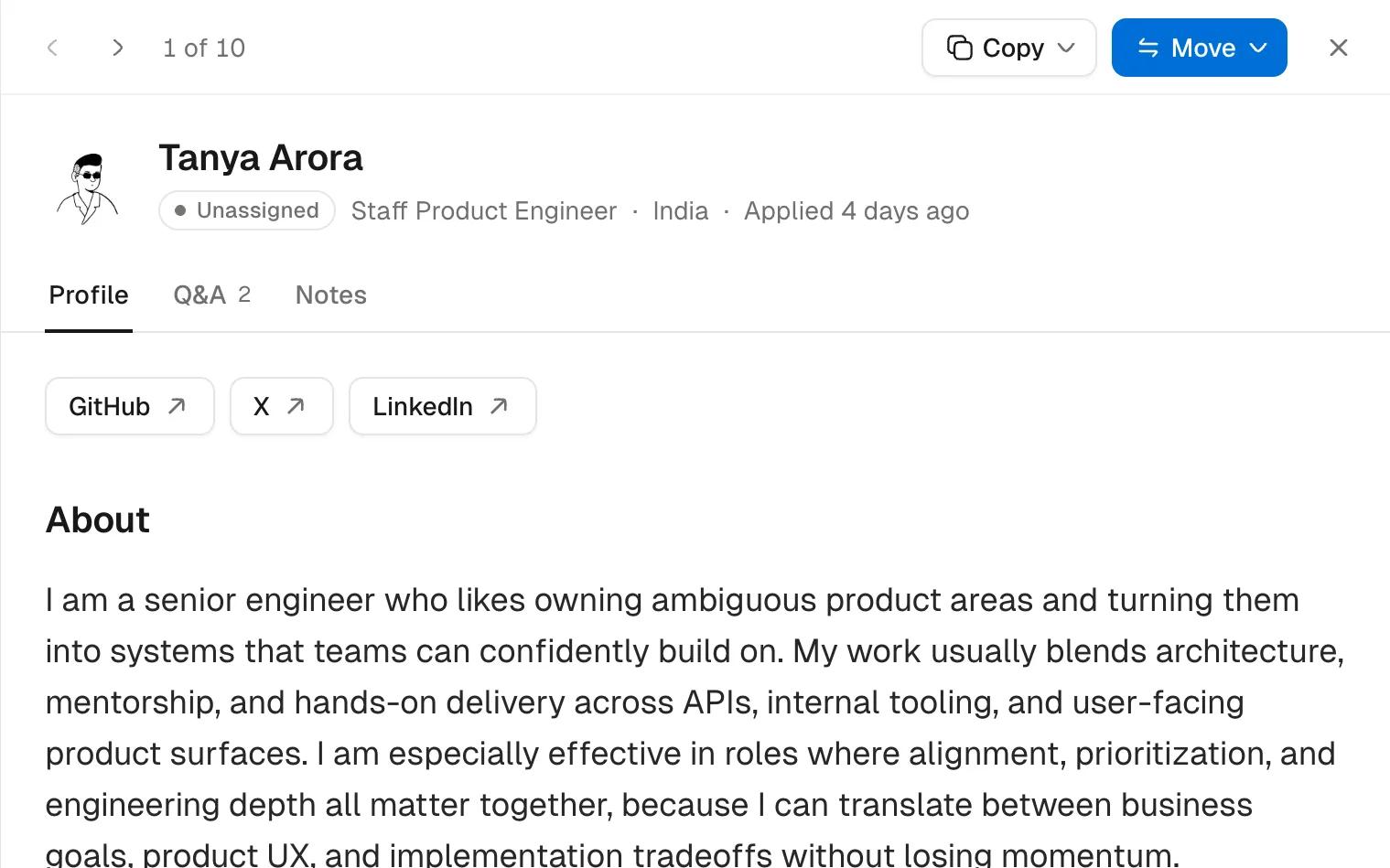Open the GitHub profile link

130,406
